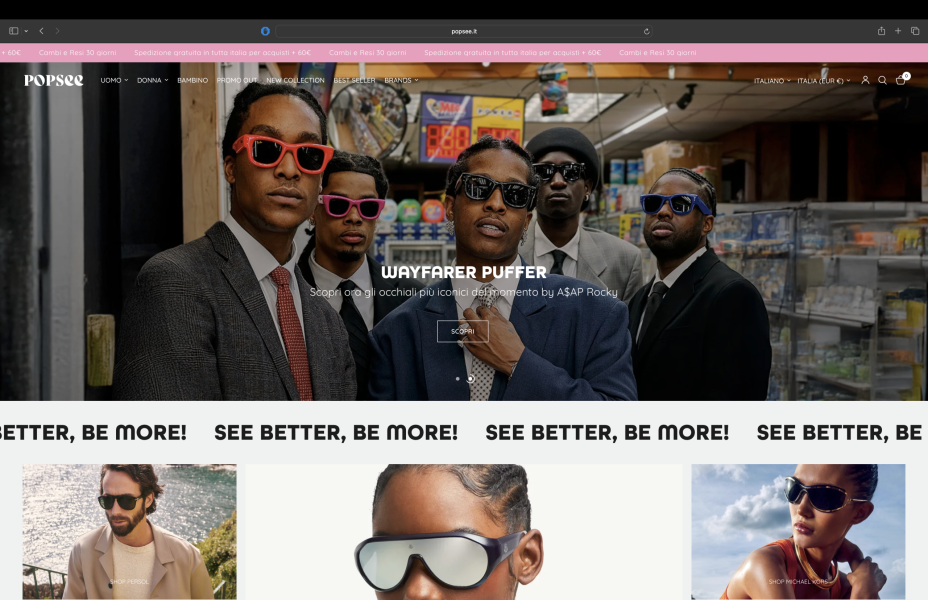Select the first slide indicator dot
The width and height of the screenshot is (928, 600).
pos(458,379)
